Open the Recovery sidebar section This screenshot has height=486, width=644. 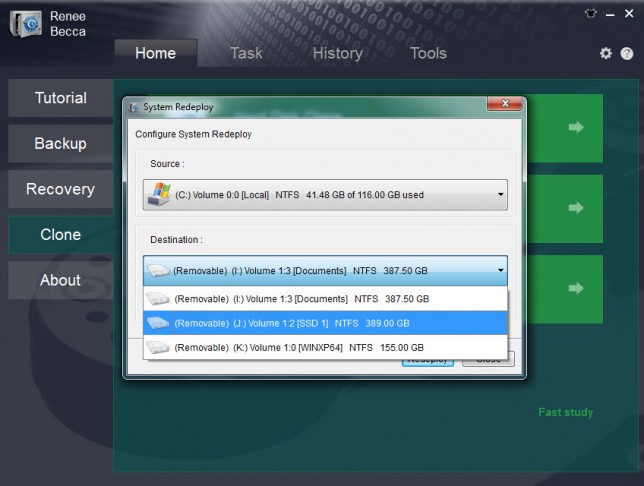coord(60,189)
